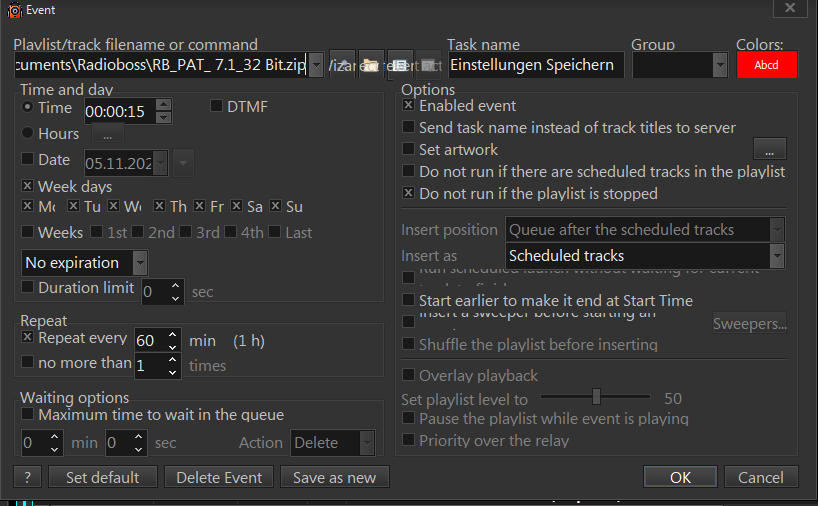Click the question mark help button
Viewport: 818px width, 506px height.
(27, 477)
